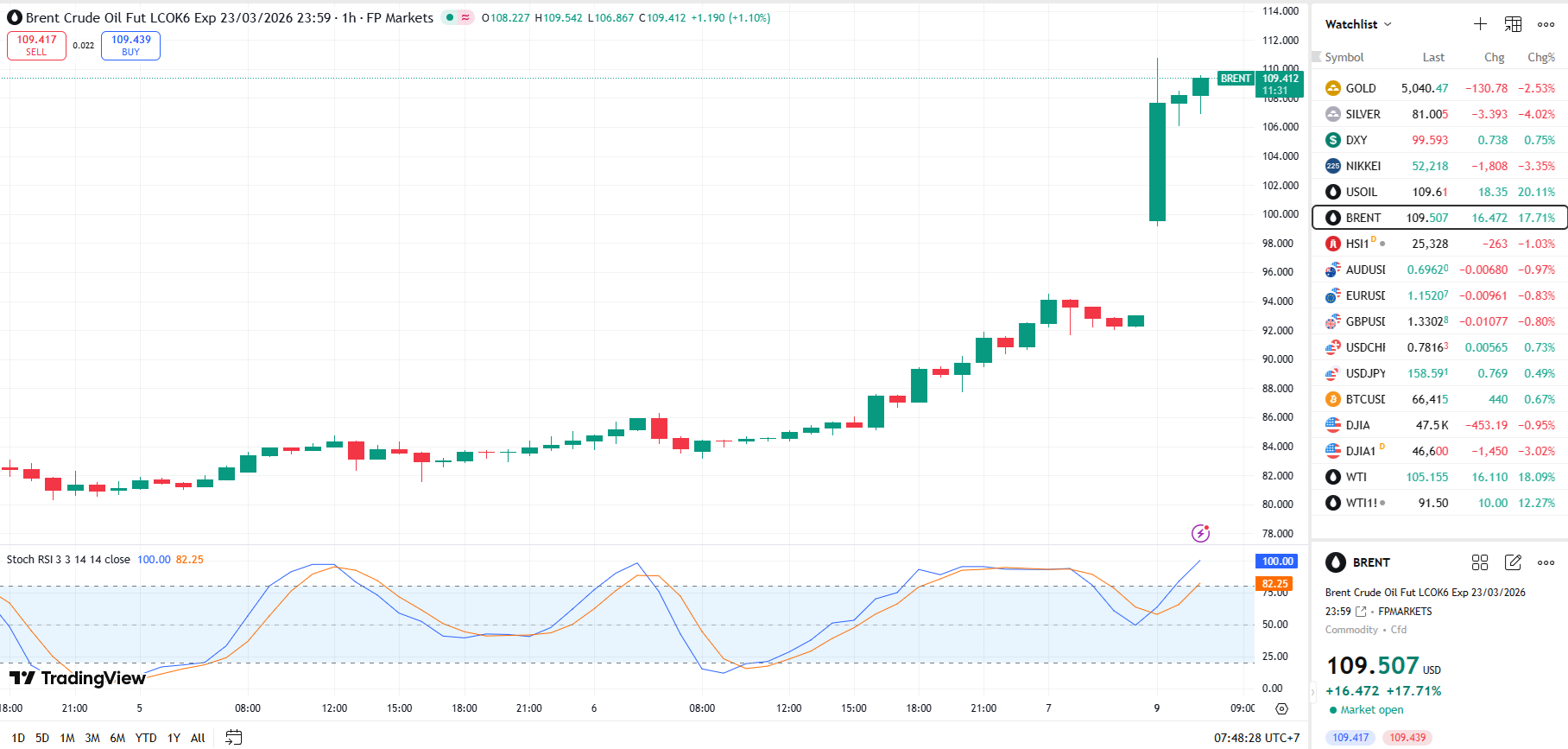Click the note edit icon in BRENT details

(x=1513, y=562)
